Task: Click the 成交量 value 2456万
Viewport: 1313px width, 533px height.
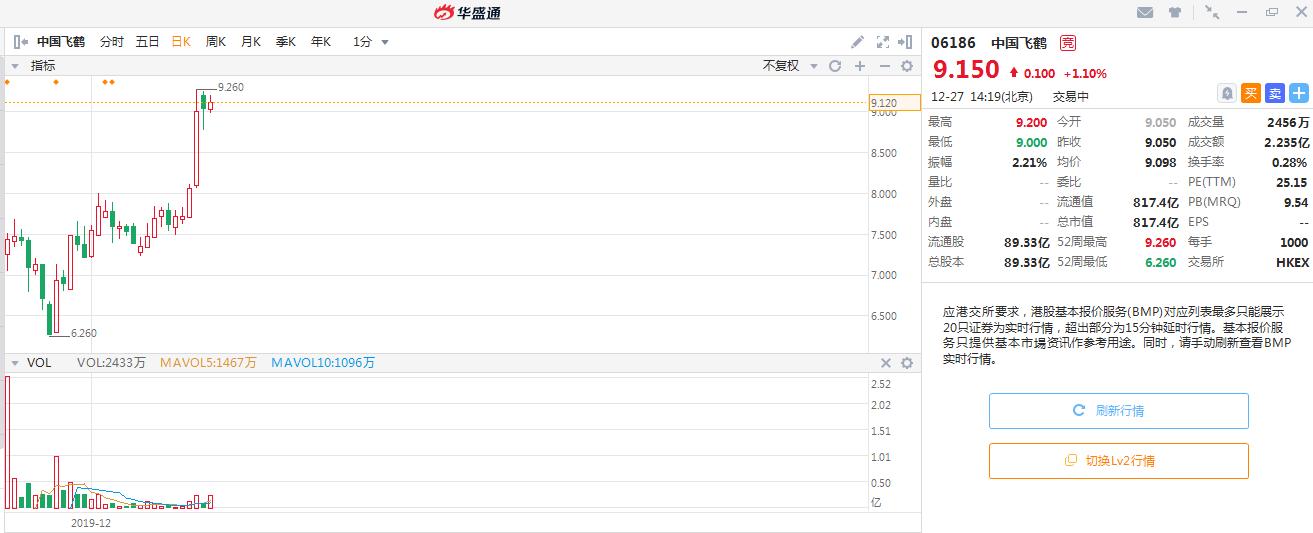Action: [x=1287, y=122]
